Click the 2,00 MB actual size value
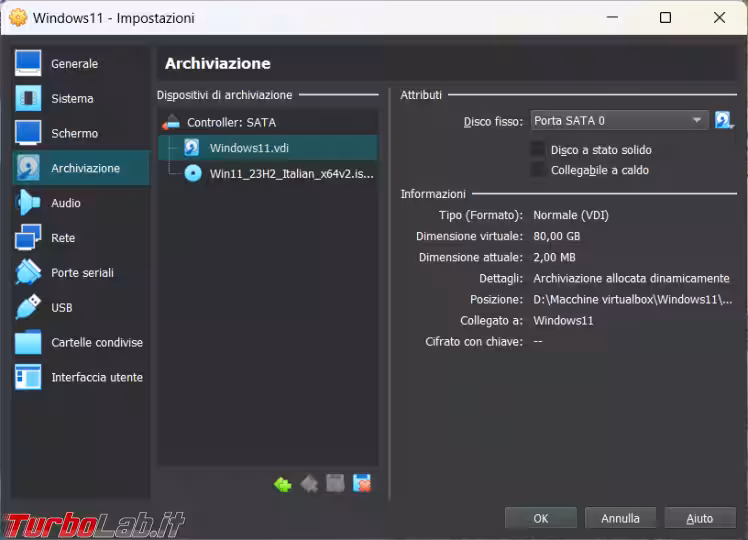 click(x=554, y=257)
